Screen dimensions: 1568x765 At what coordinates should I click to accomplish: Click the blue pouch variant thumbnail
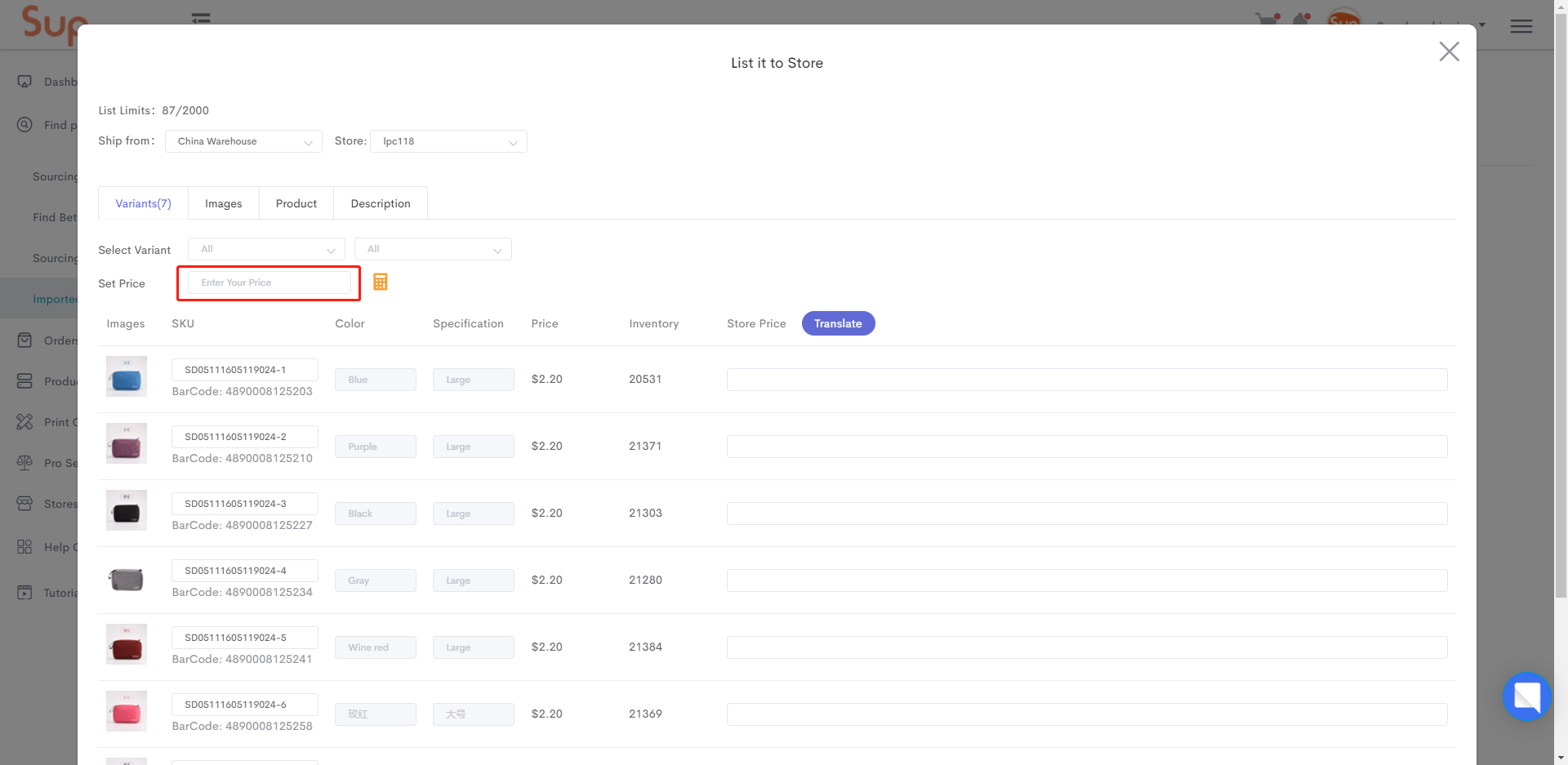(126, 376)
